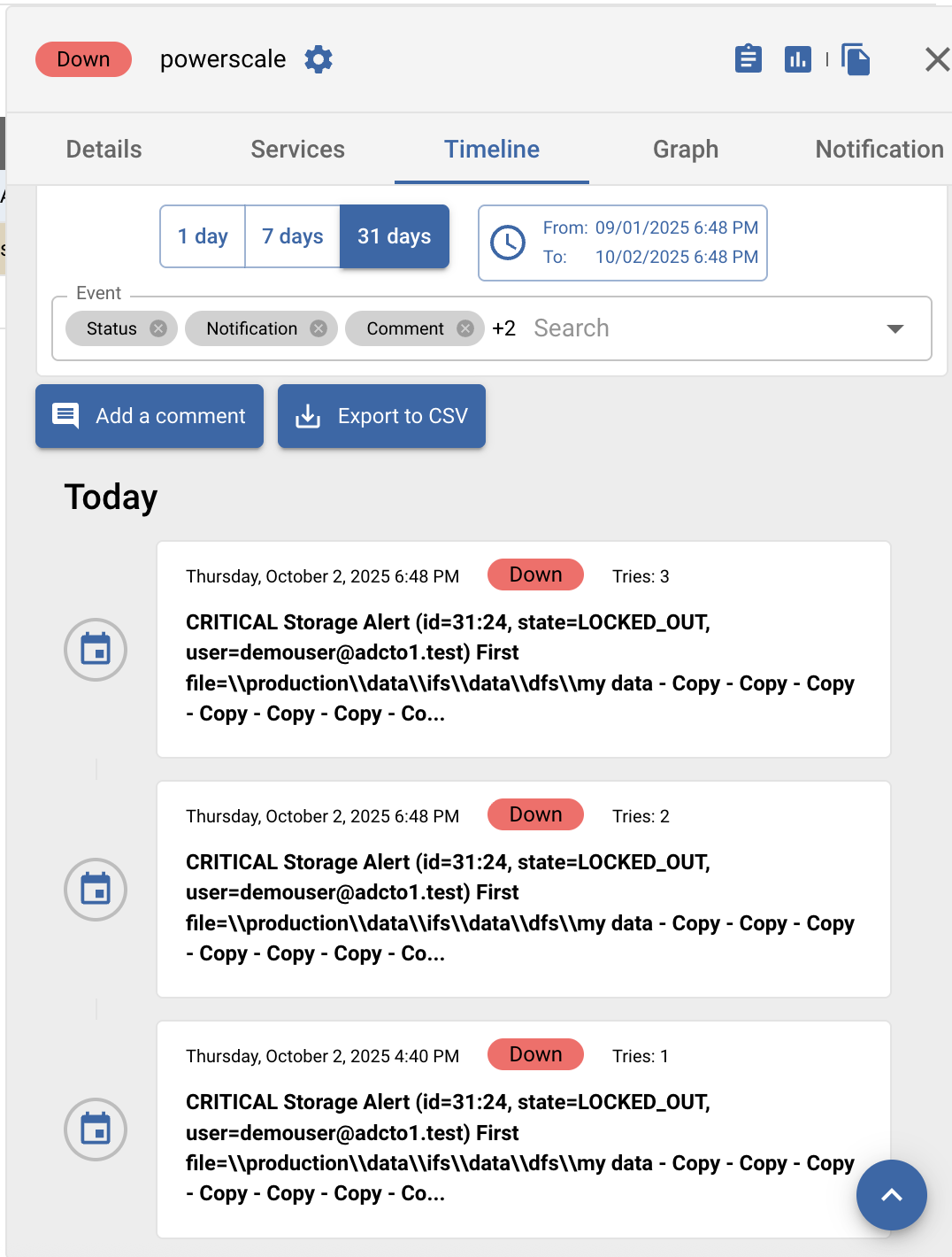The height and width of the screenshot is (1257, 952).
Task: Remove the Comment event filter chip
Action: (465, 328)
